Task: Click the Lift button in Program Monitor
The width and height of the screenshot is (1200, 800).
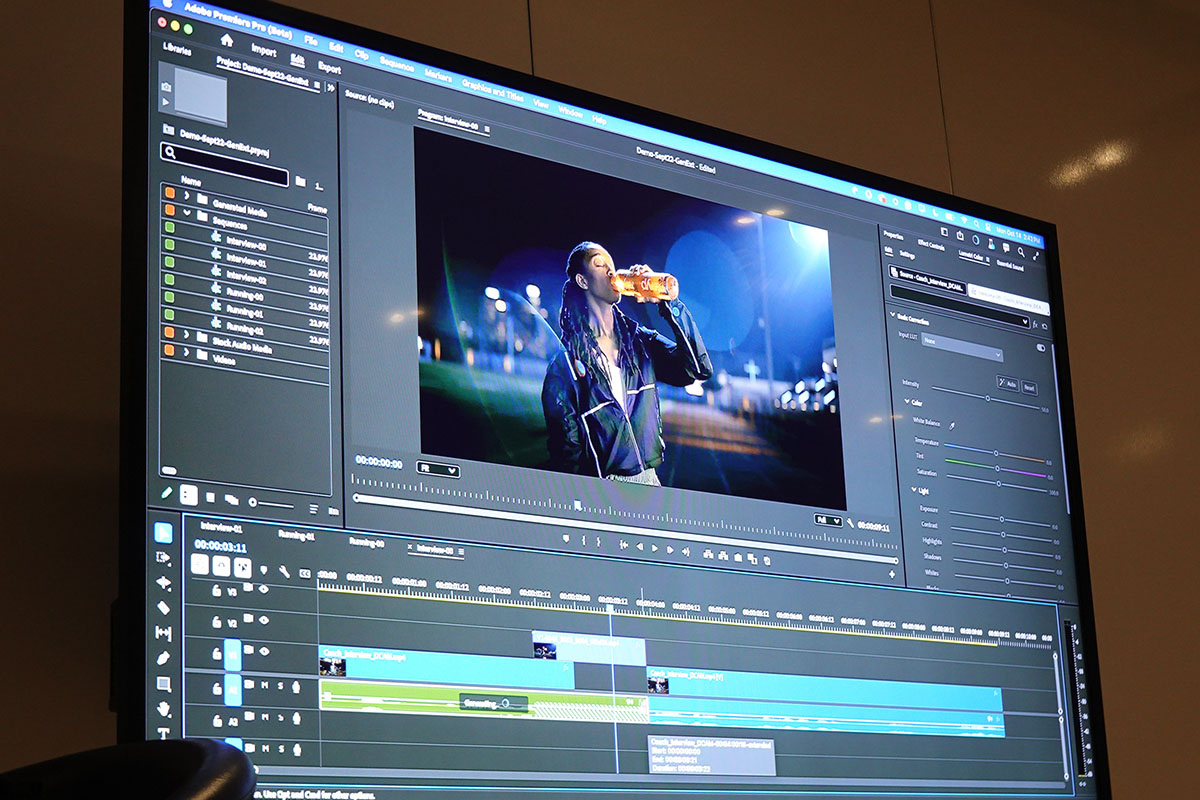Action: click(x=707, y=552)
